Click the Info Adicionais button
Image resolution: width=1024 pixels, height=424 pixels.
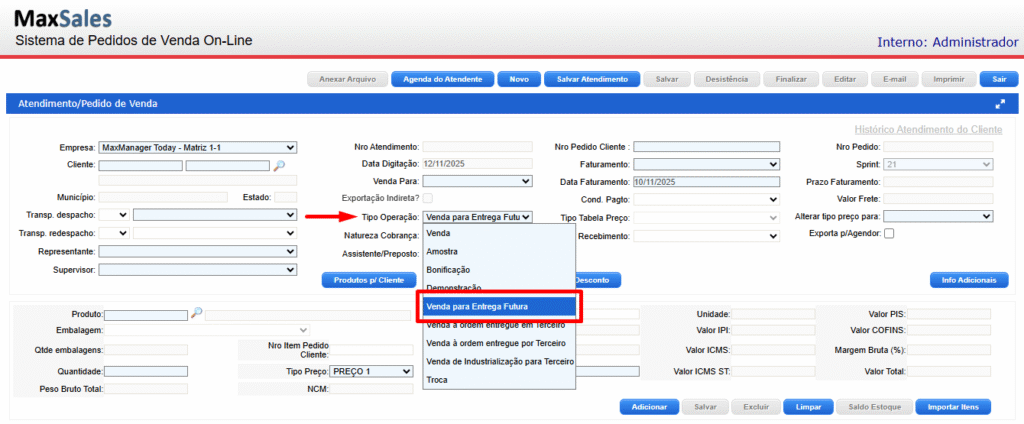click(x=961, y=280)
